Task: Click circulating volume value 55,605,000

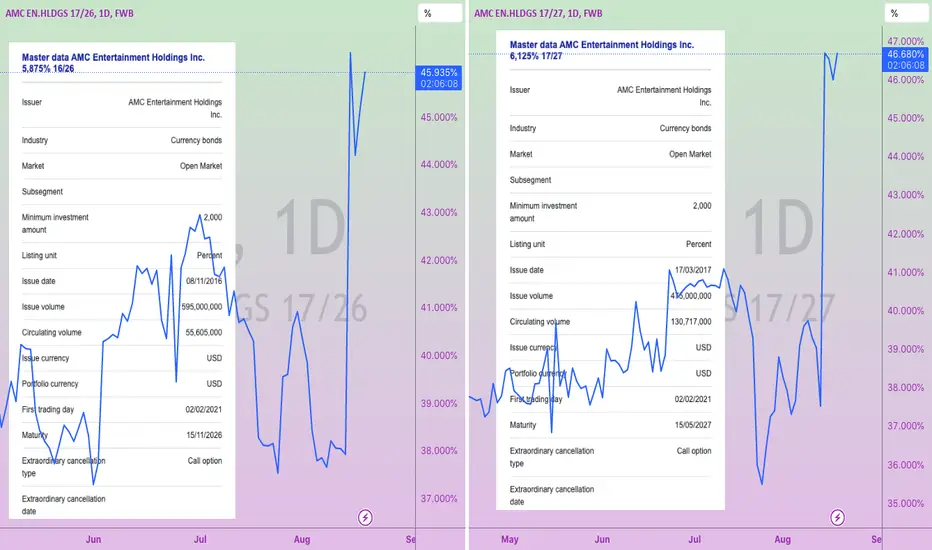Action: coord(204,332)
